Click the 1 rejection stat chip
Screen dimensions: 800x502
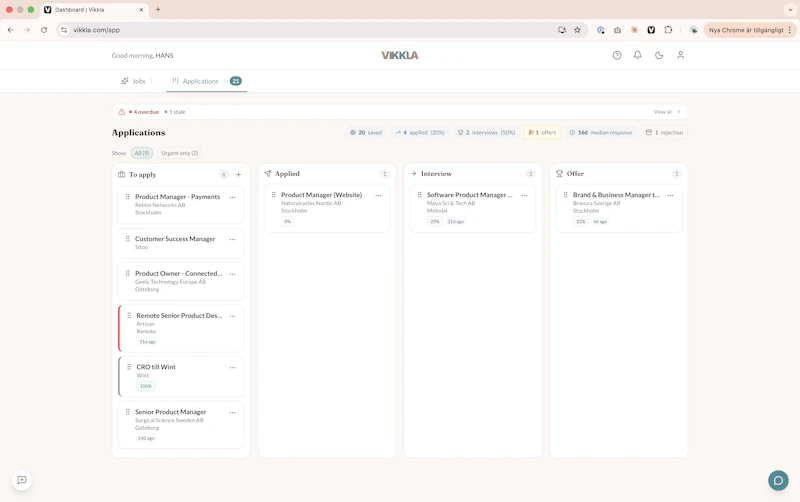[664, 133]
